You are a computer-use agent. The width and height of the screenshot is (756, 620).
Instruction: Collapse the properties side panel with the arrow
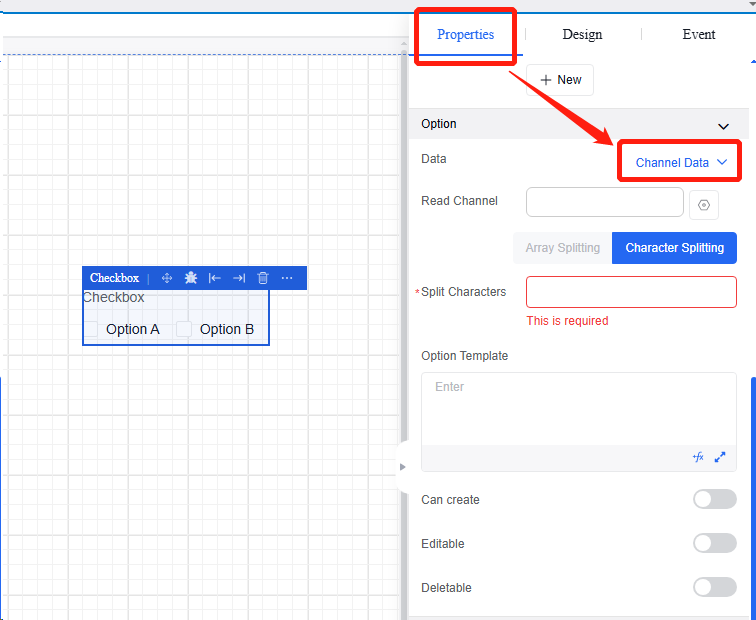pos(403,467)
